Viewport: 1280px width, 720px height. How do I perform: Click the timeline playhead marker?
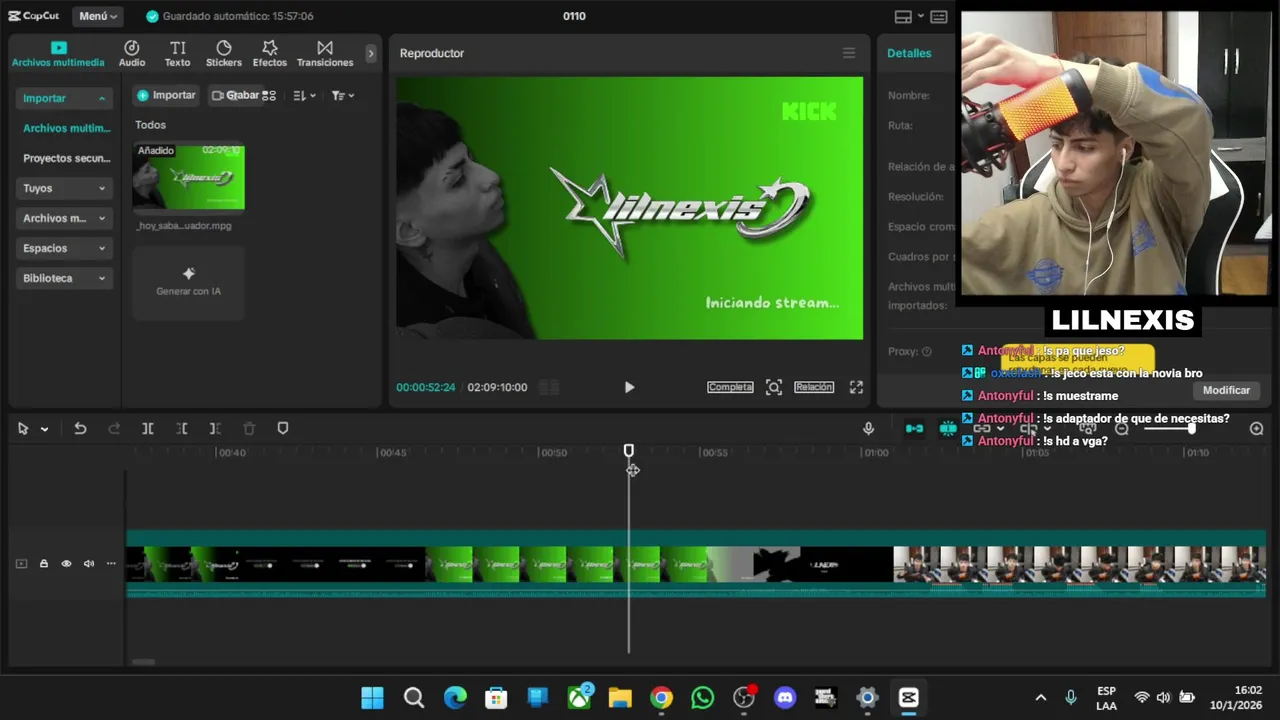(629, 451)
